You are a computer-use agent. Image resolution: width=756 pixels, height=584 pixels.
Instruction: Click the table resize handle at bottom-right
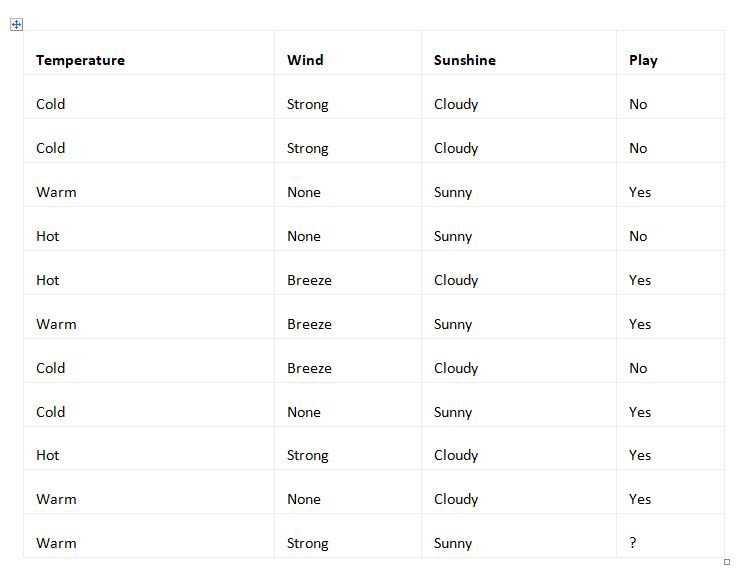coord(727,562)
